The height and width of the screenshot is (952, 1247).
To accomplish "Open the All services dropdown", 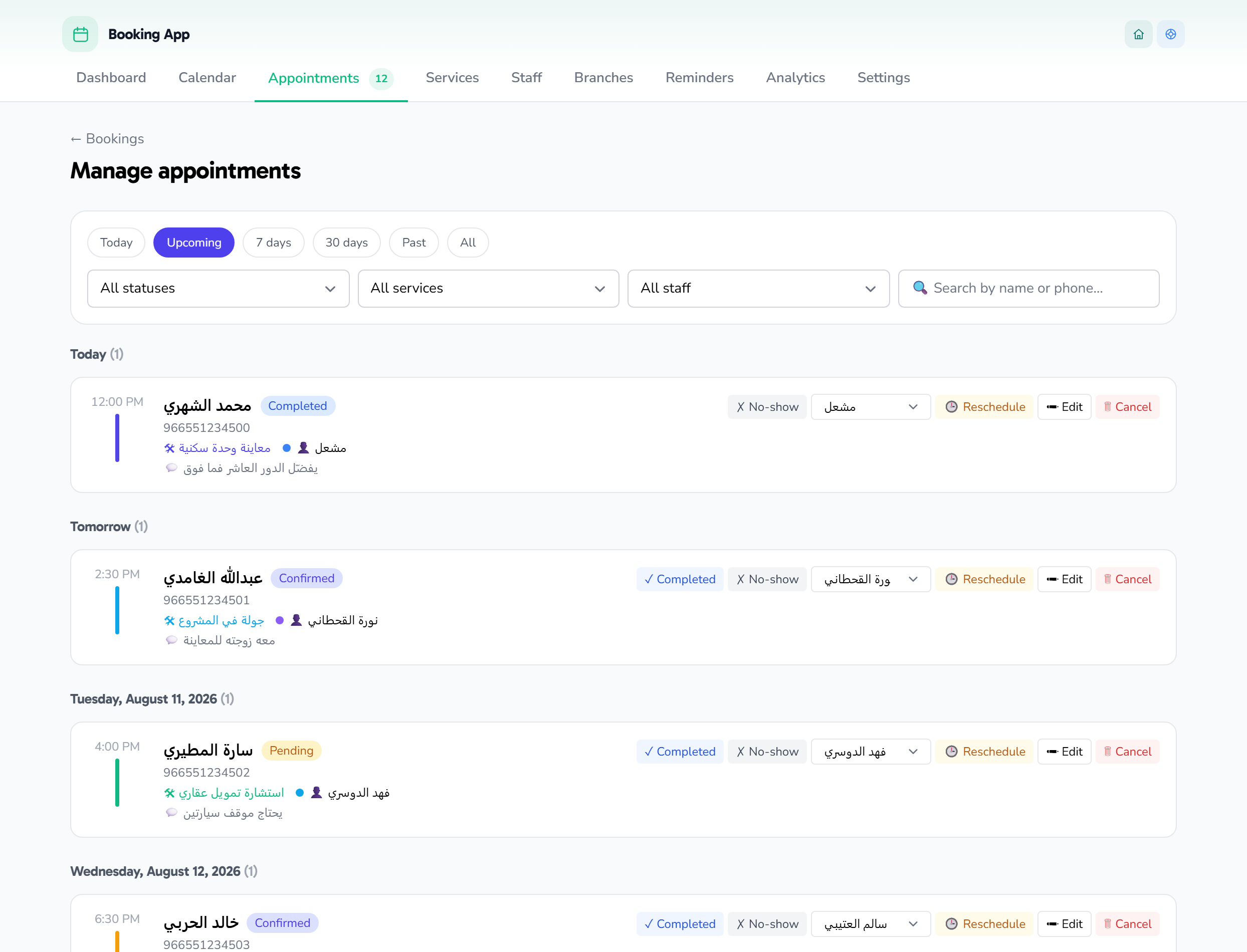I will point(488,289).
